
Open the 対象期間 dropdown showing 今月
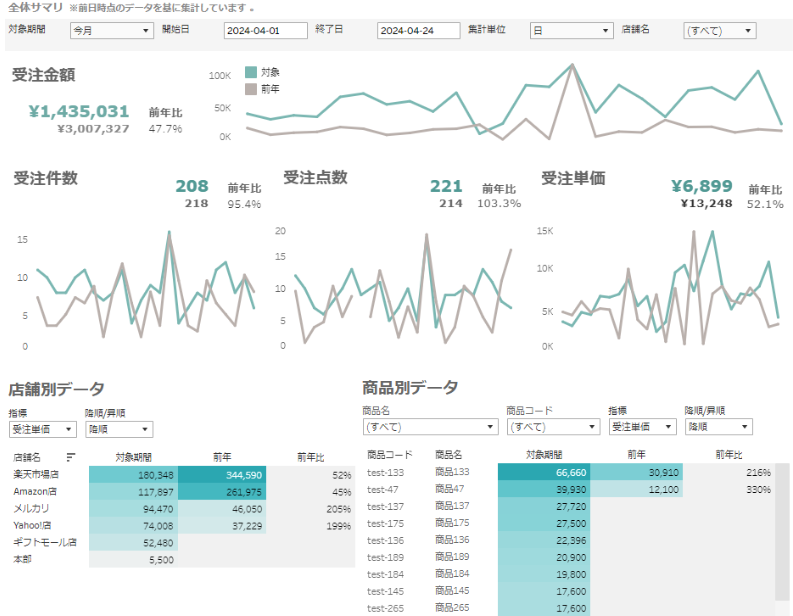111,31
